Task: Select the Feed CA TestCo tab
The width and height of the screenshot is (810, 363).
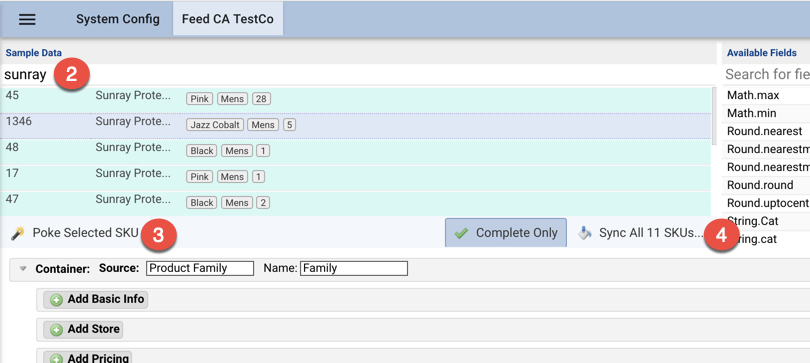Action: [227, 20]
